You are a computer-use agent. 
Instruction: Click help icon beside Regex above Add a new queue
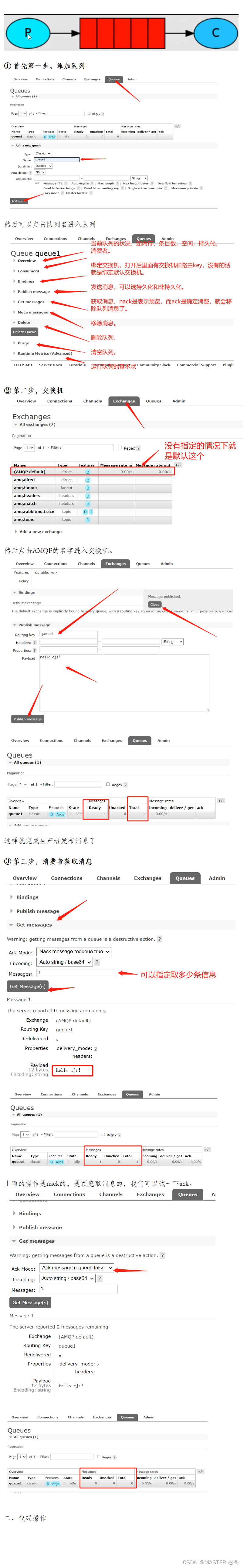103,114
